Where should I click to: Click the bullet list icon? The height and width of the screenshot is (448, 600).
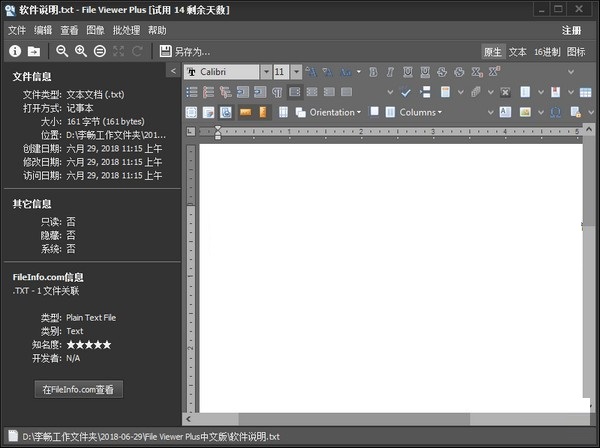point(191,92)
